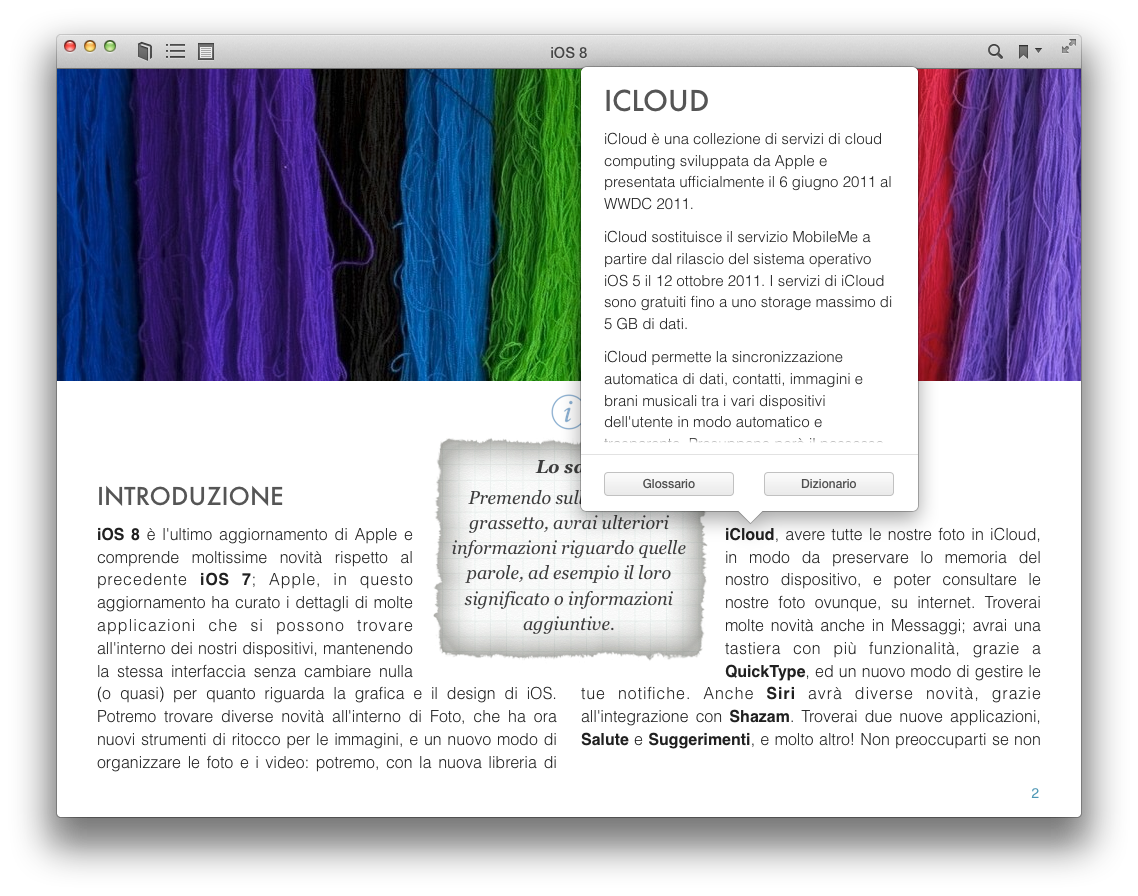Minimize window with the yellow button
The image size is (1138, 896).
click(90, 46)
